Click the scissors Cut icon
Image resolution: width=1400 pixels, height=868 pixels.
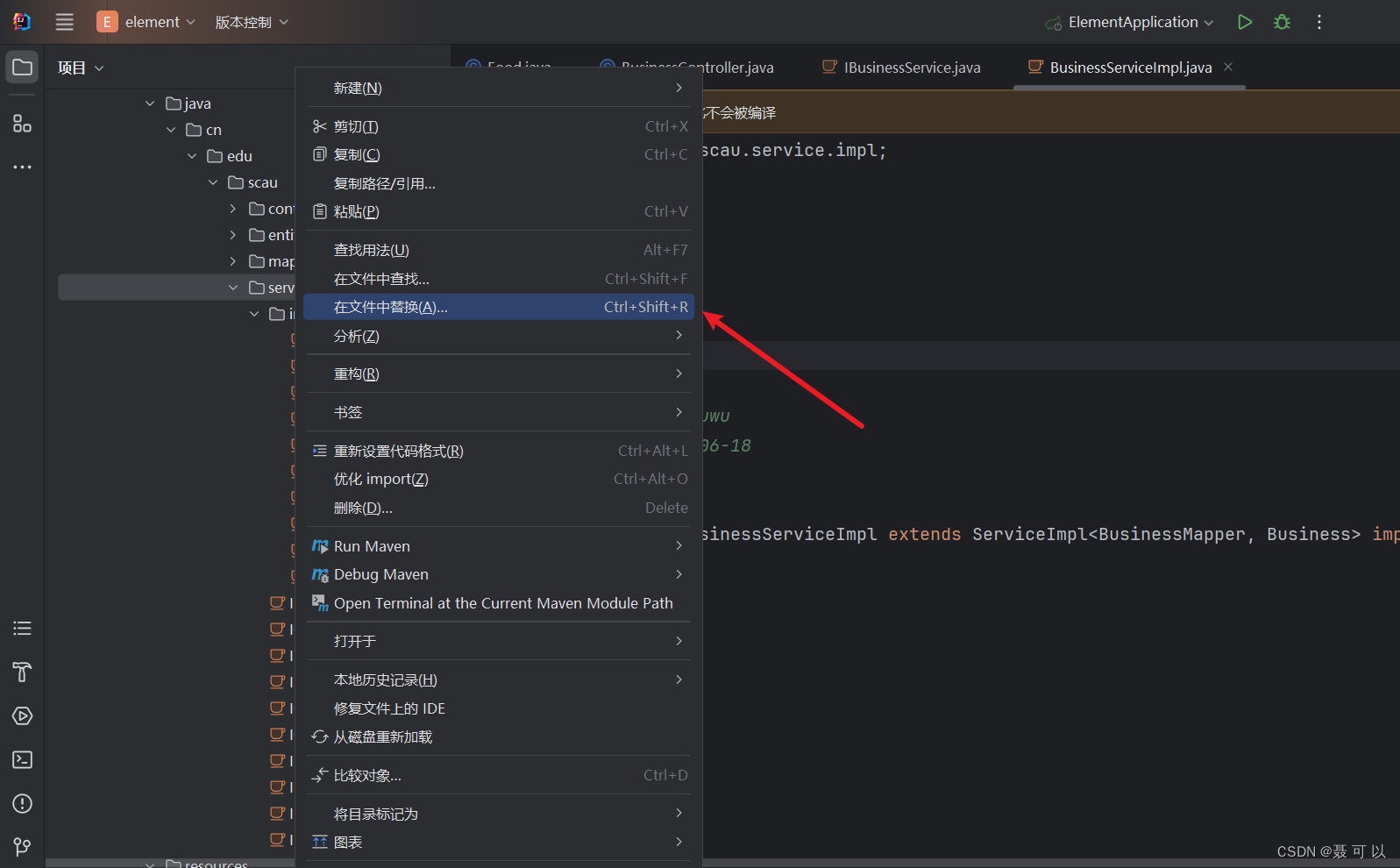point(320,126)
